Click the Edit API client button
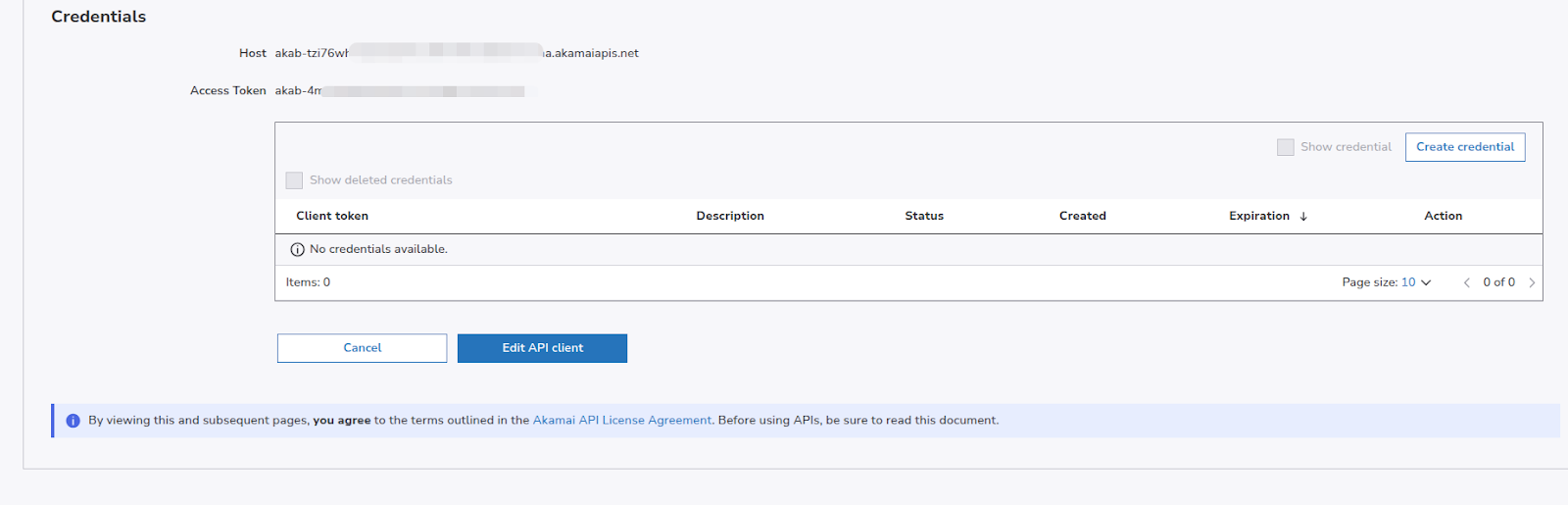 [x=542, y=348]
